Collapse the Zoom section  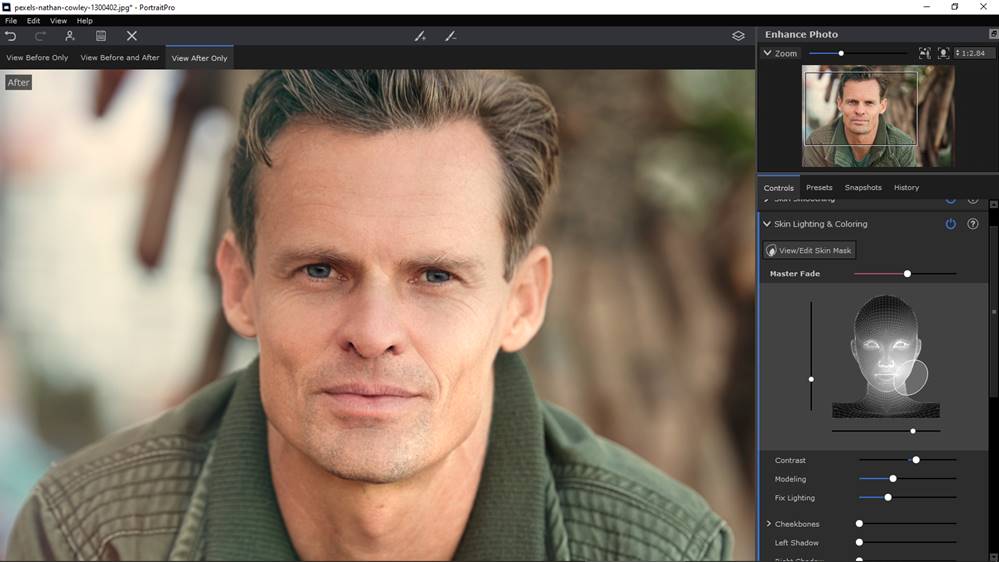click(767, 54)
